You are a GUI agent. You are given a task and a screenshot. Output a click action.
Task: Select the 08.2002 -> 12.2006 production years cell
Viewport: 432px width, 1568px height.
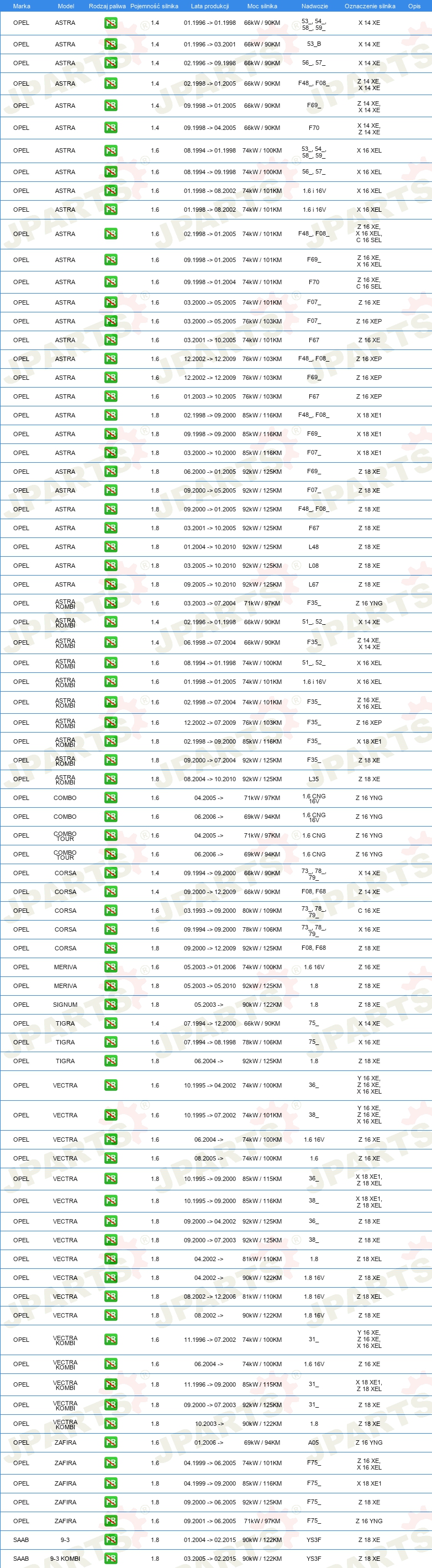210,1296
